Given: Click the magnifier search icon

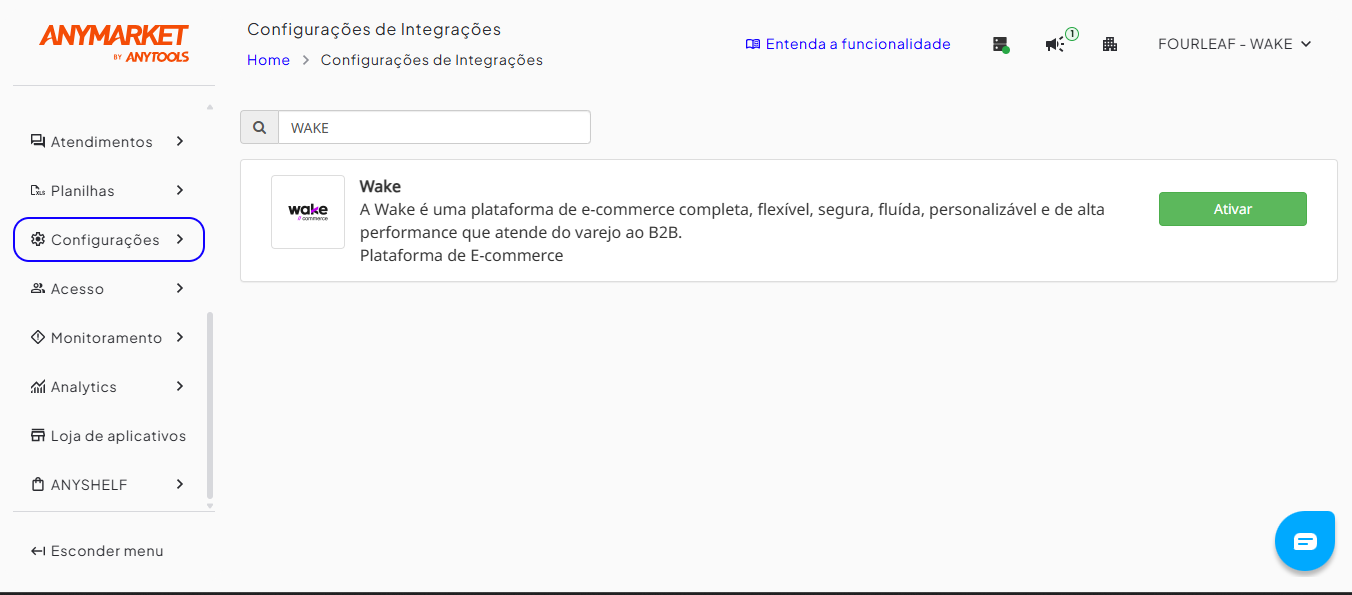Looking at the screenshot, I should pos(259,127).
